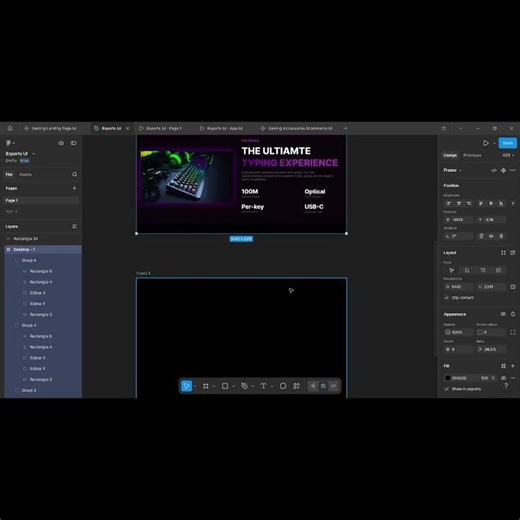Open the Frame type dropdown
This screenshot has width=520, height=520.
tap(452, 170)
